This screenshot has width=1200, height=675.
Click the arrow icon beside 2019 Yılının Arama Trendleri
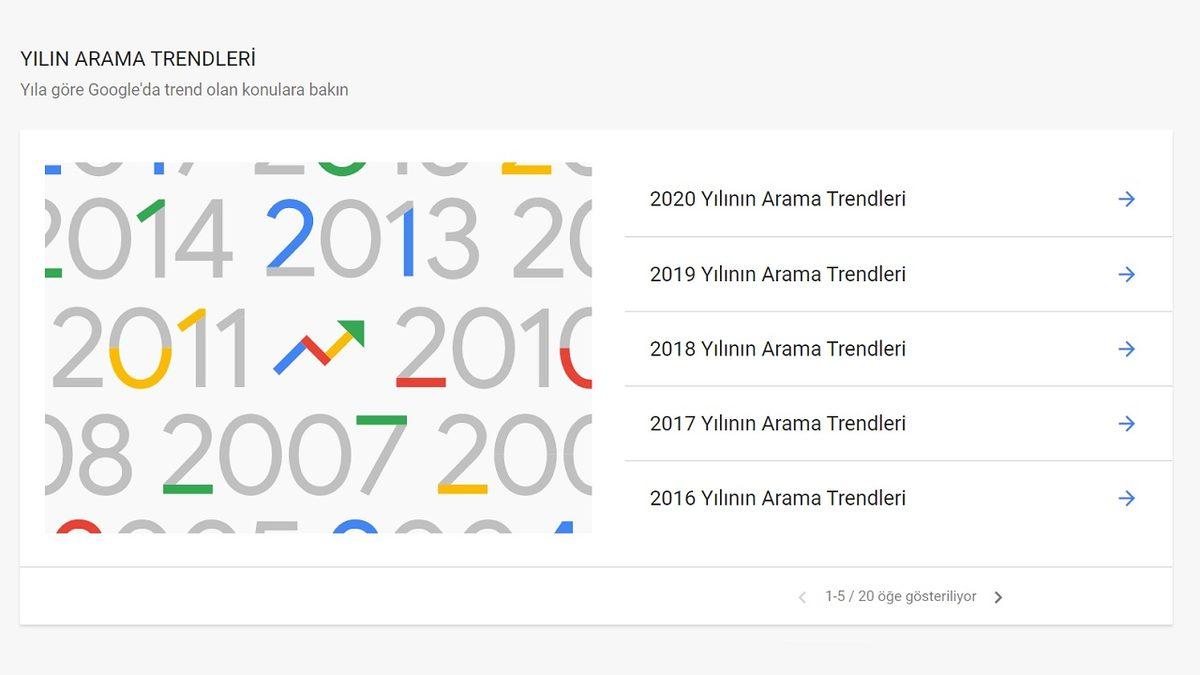pos(1127,274)
